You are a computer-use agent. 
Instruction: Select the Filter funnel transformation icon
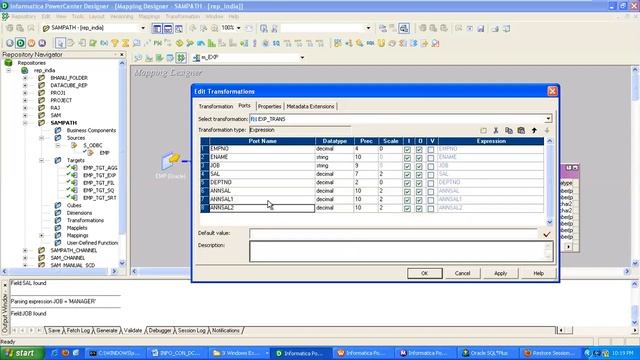point(115,43)
